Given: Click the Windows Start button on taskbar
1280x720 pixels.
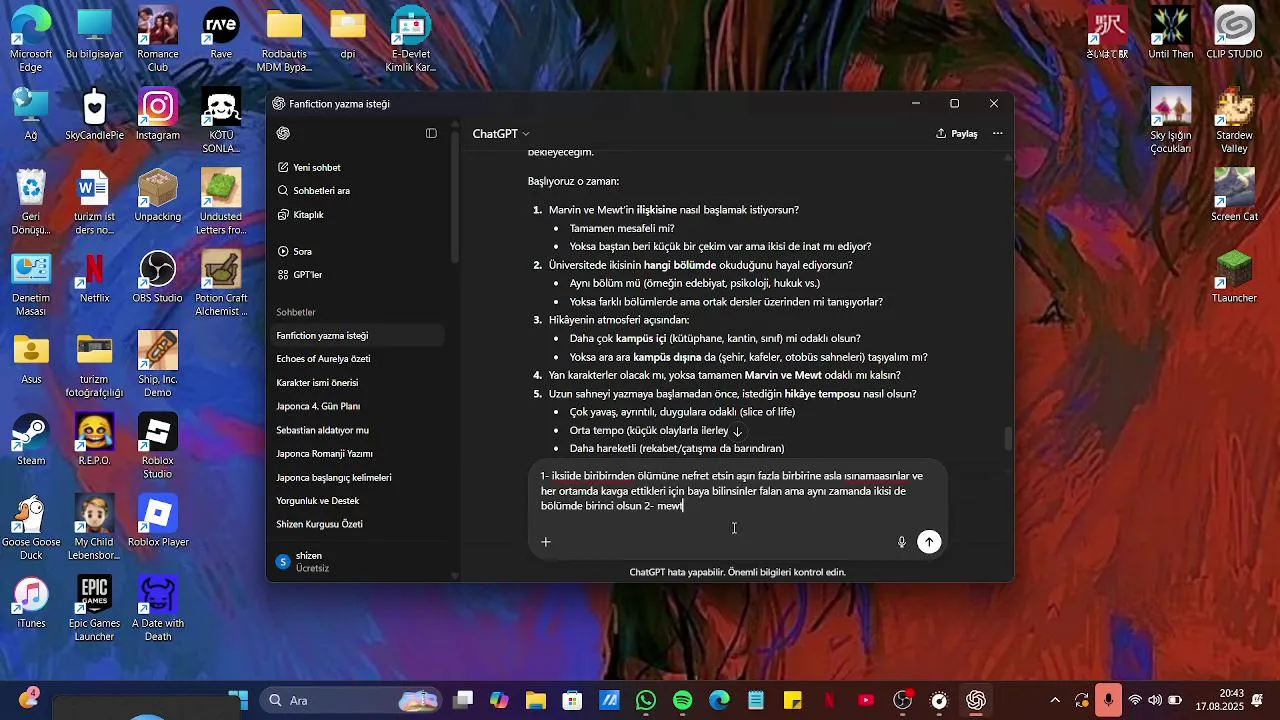Looking at the screenshot, I should point(238,700).
